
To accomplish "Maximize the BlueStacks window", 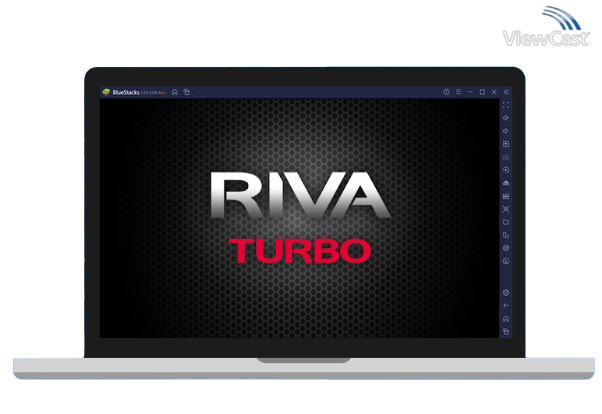I will [482, 92].
